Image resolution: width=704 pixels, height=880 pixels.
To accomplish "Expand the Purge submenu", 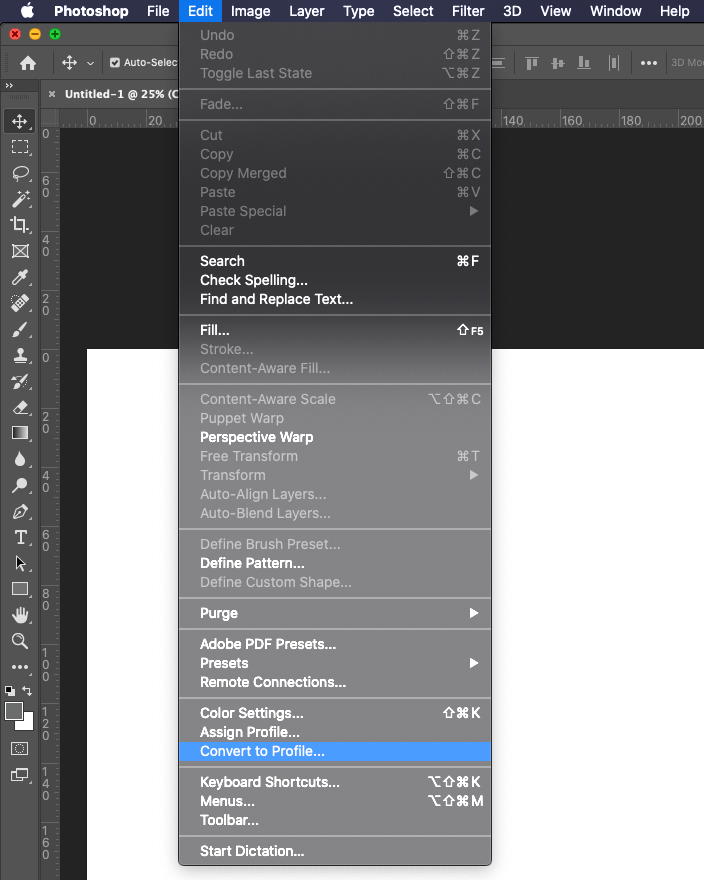I will point(474,613).
